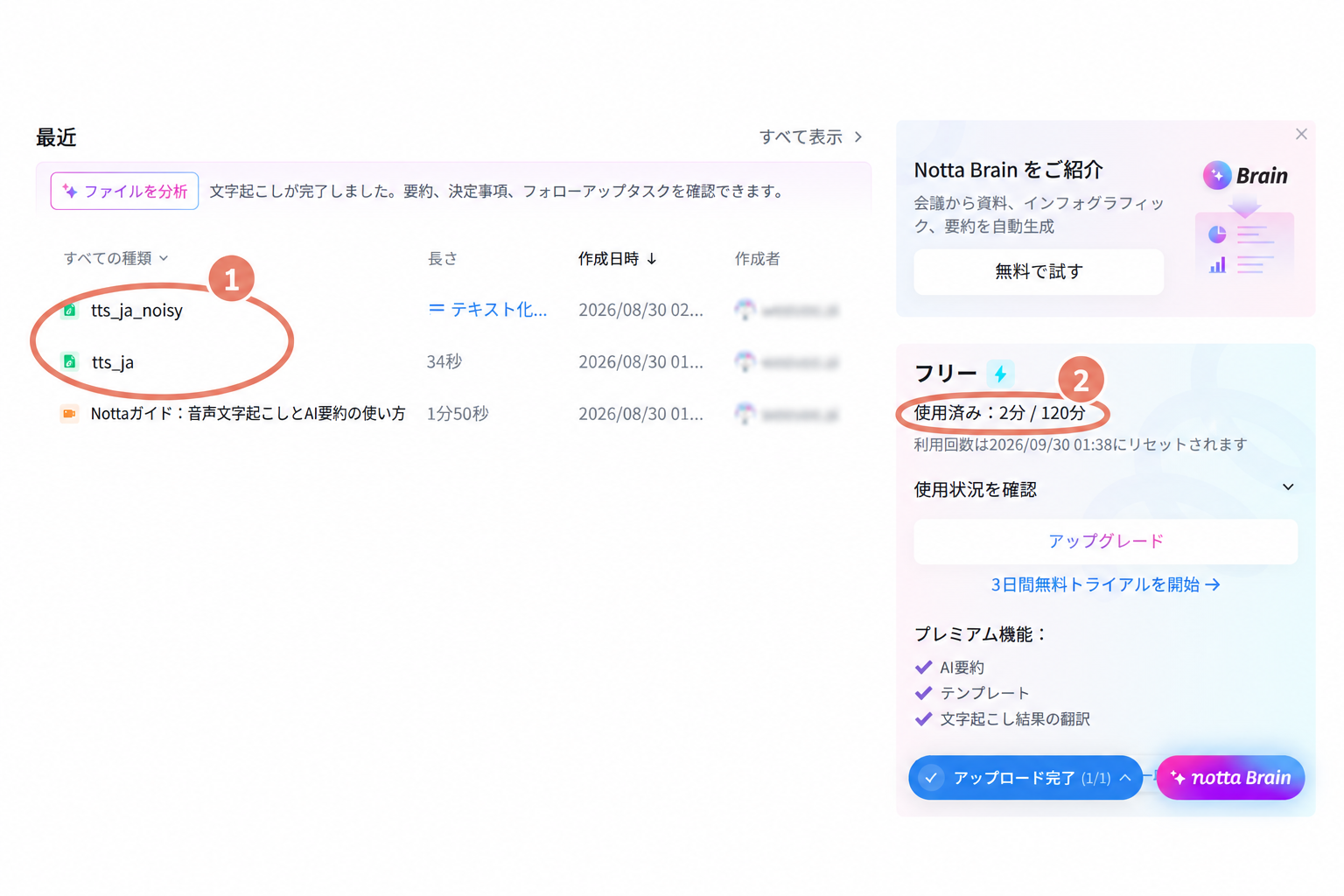
Task: Click the 無料で試す button
Action: [1039, 272]
